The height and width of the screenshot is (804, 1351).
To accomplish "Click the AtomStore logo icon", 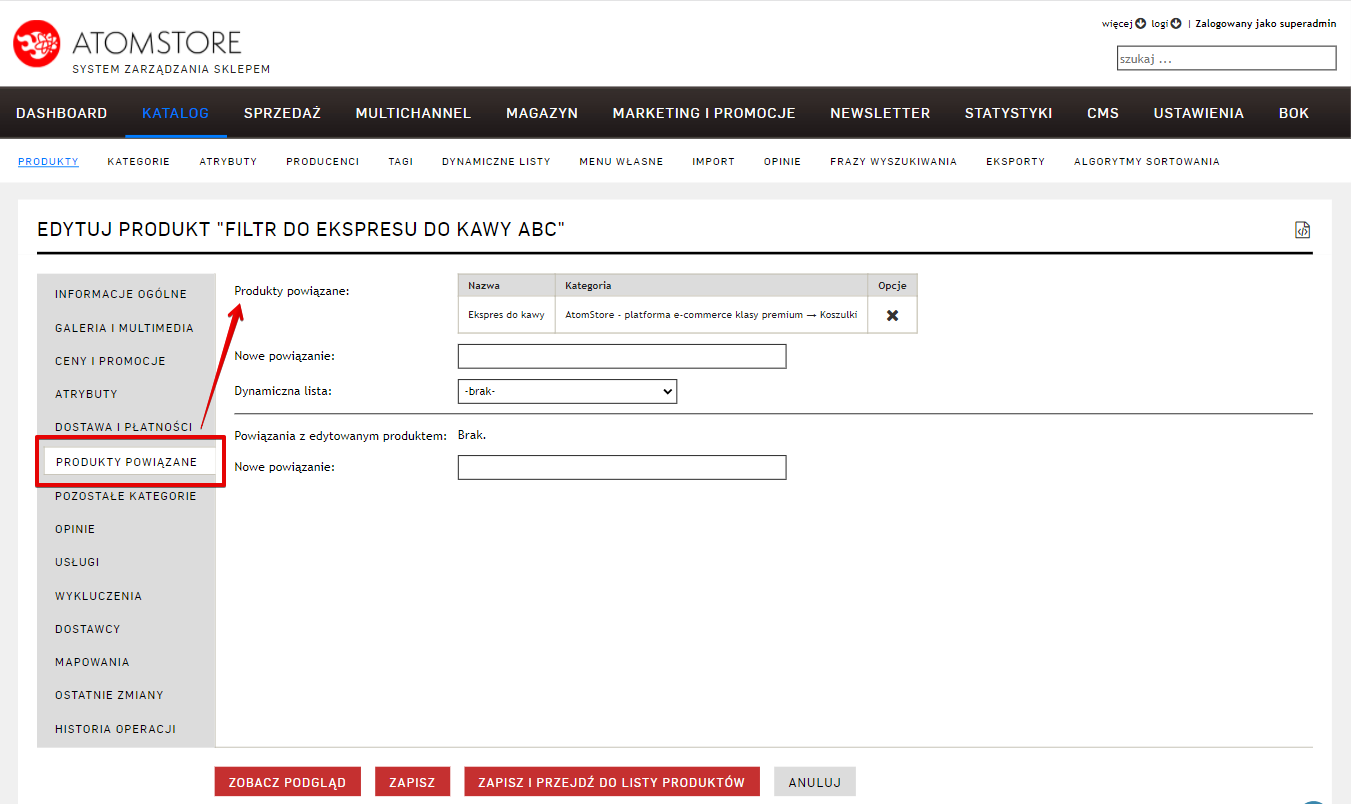I will [x=37, y=44].
